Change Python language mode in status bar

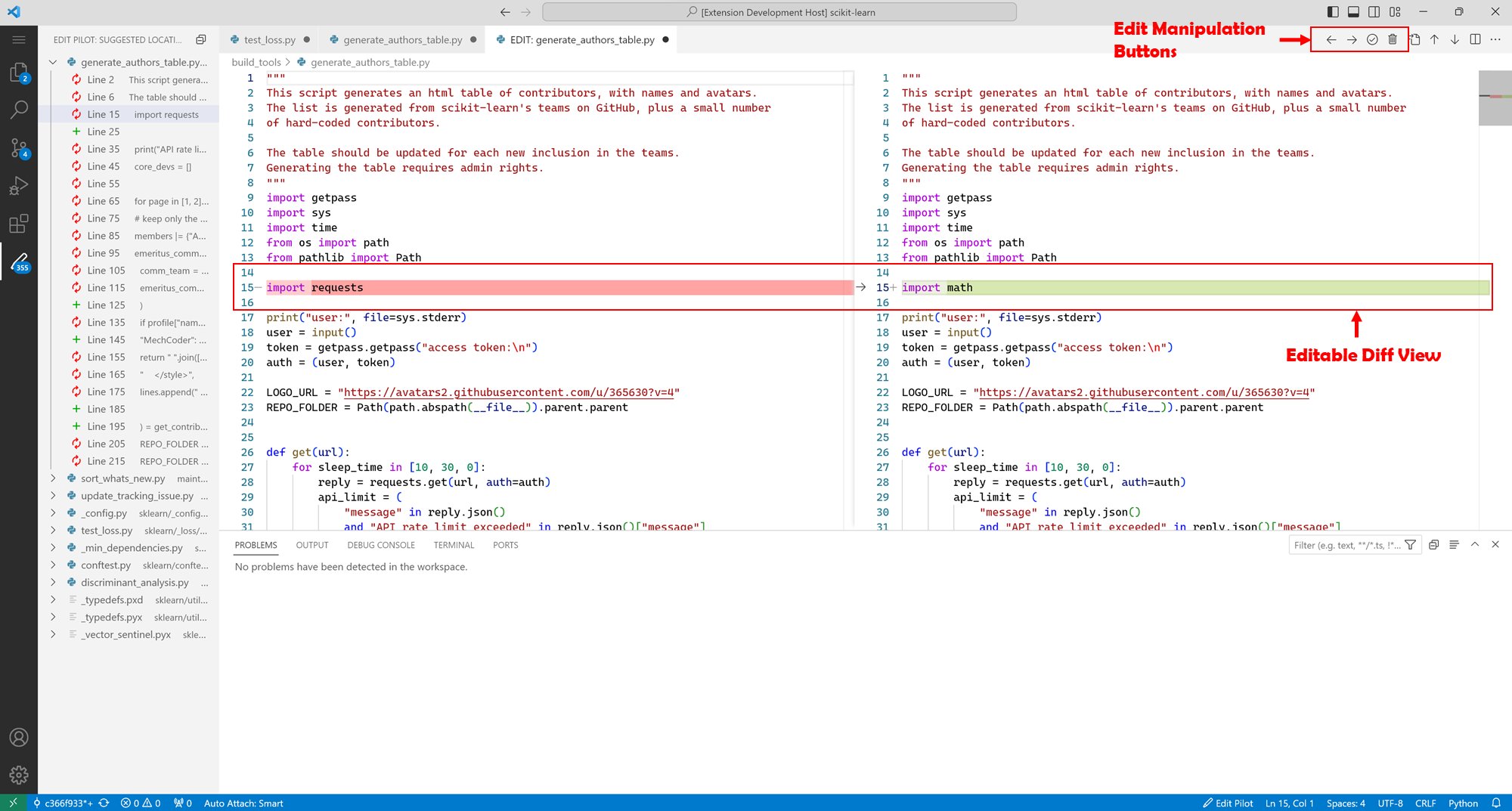click(x=1463, y=803)
